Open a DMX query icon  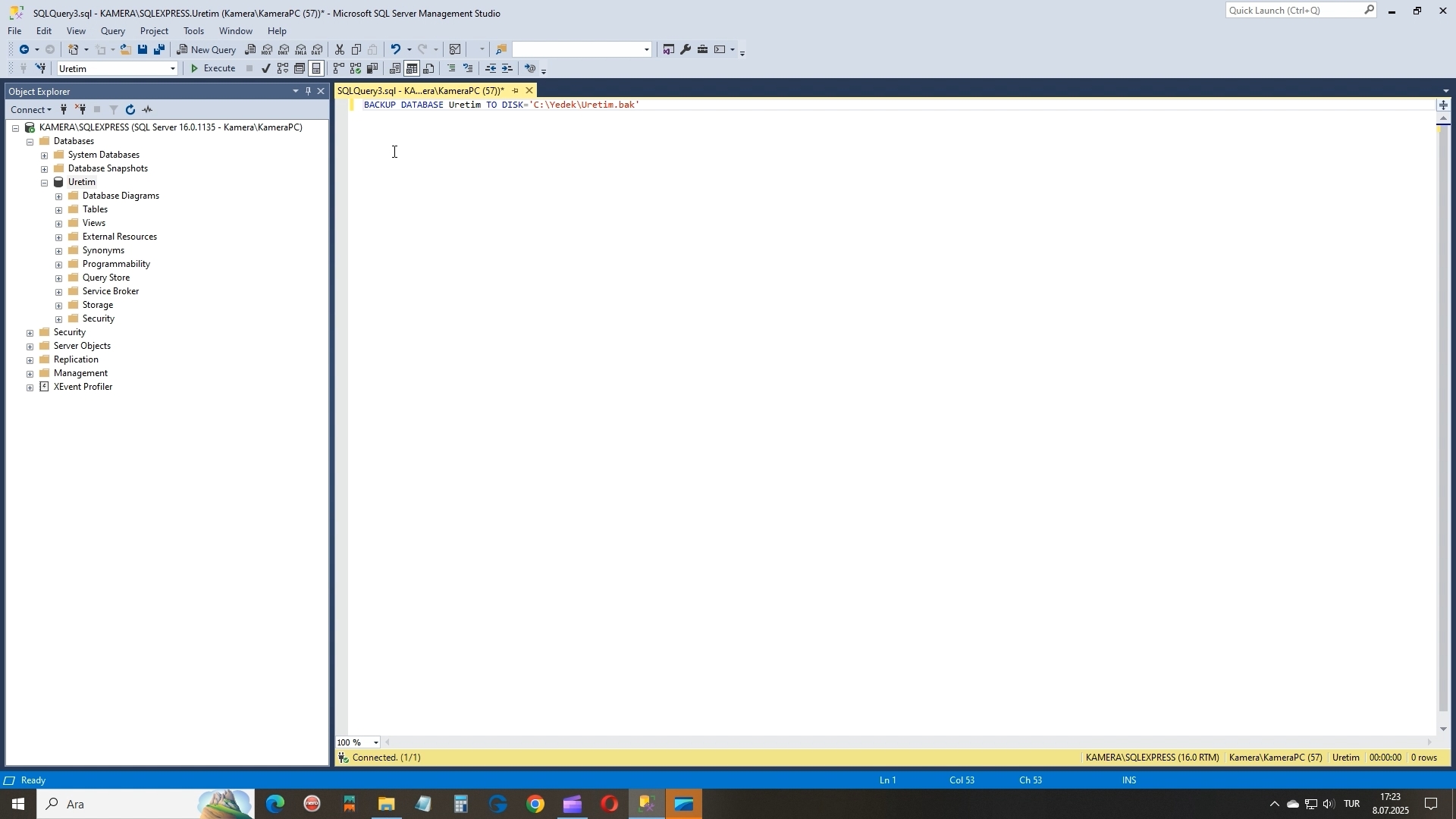(x=284, y=50)
